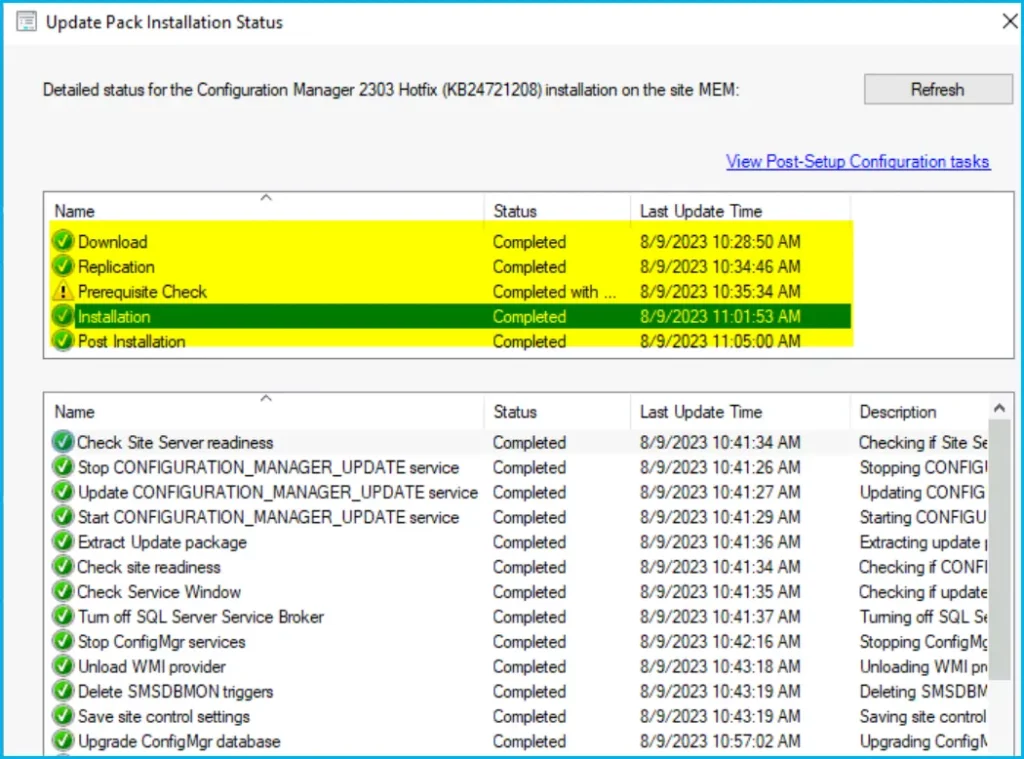Click green check icon beside Installation row
The width and height of the screenshot is (1024, 759).
63,316
